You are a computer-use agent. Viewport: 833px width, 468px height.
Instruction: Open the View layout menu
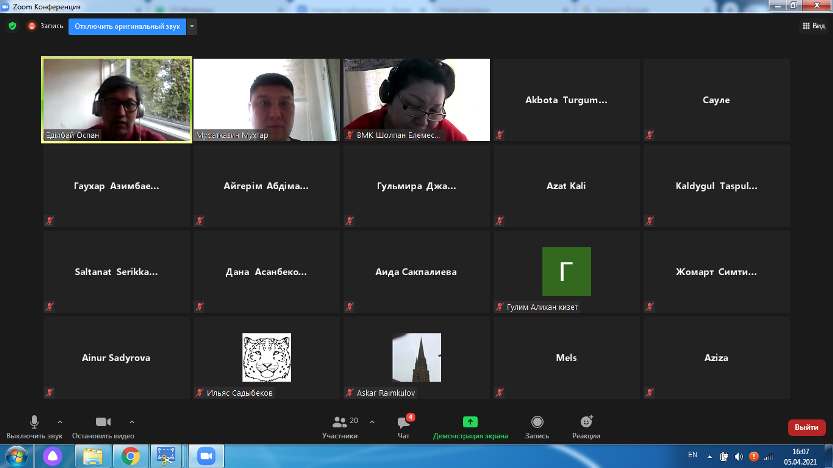[x=812, y=26]
